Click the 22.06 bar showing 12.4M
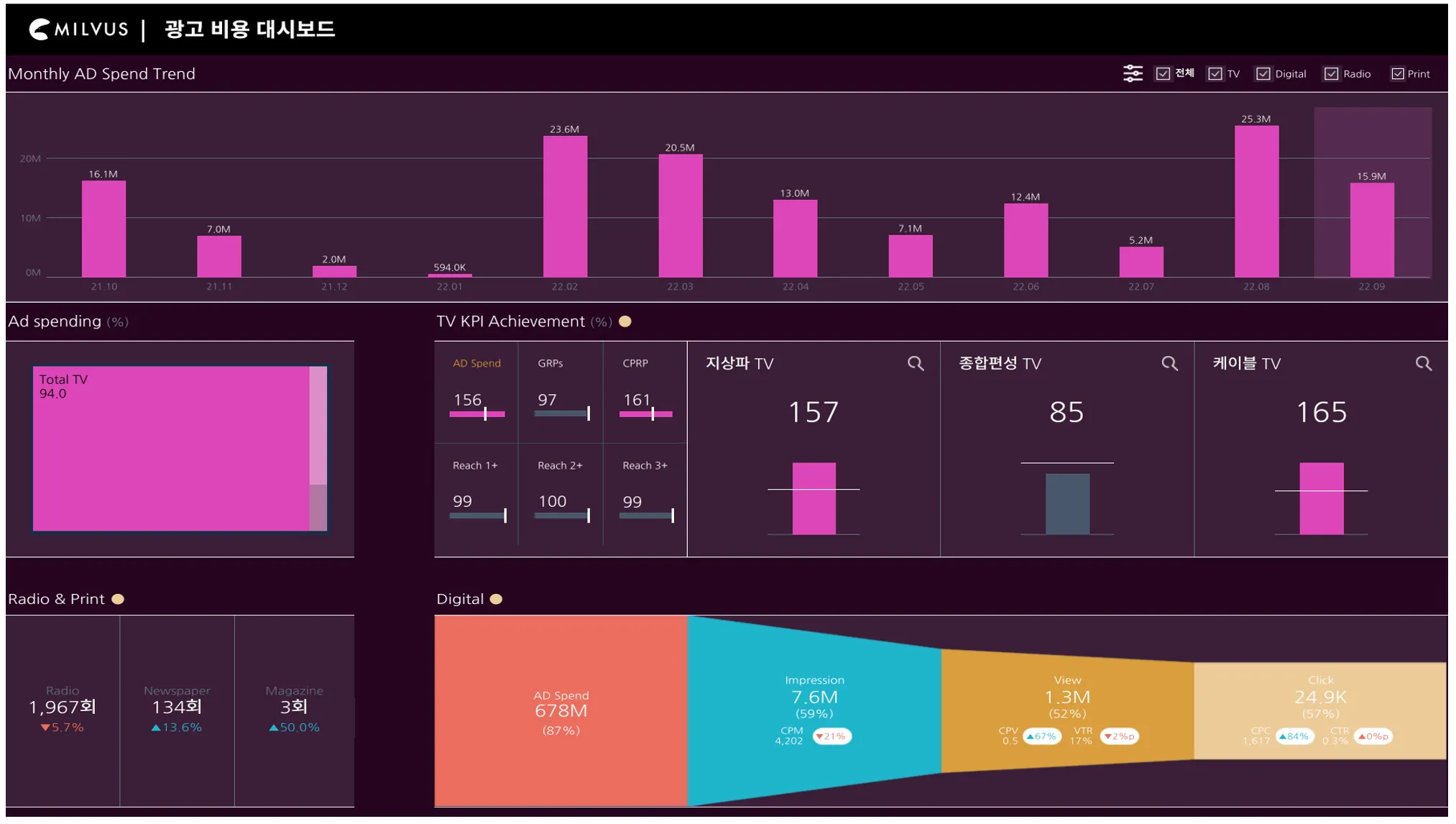 click(1026, 240)
